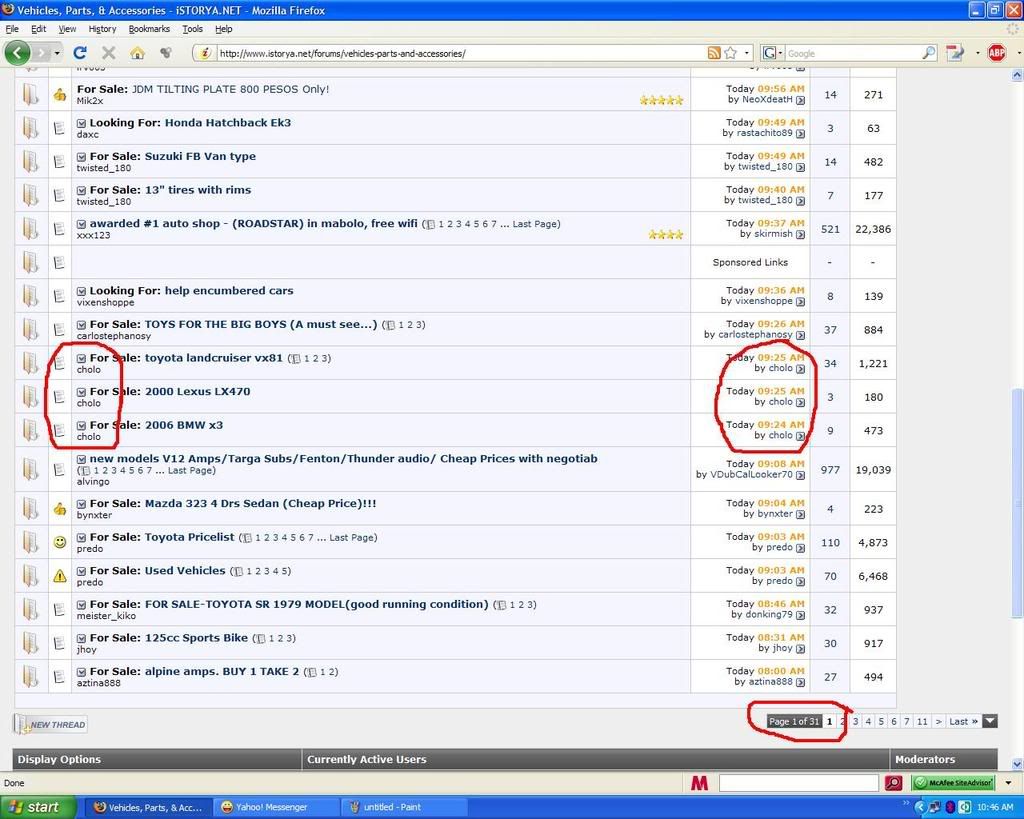Go to page 3 of the forum listing

click(x=856, y=722)
